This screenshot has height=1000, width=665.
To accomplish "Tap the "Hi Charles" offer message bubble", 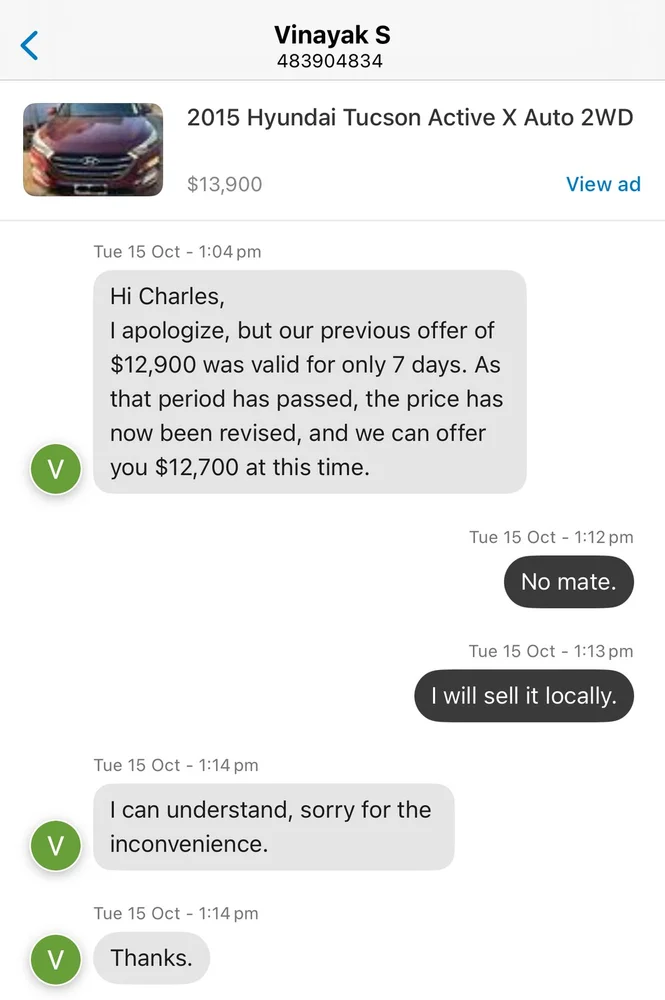I will (x=309, y=382).
